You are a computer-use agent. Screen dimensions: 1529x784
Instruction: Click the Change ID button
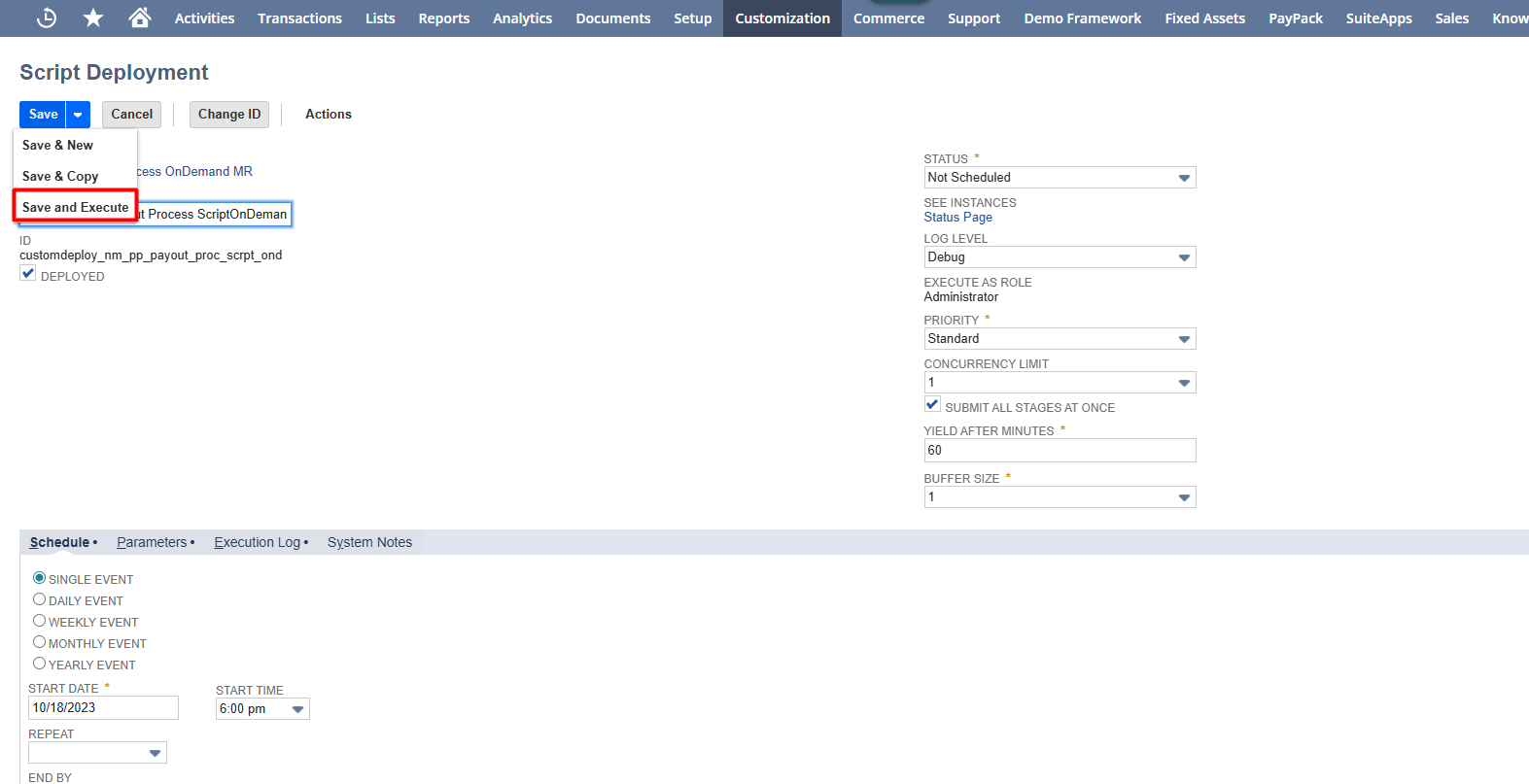tap(229, 115)
